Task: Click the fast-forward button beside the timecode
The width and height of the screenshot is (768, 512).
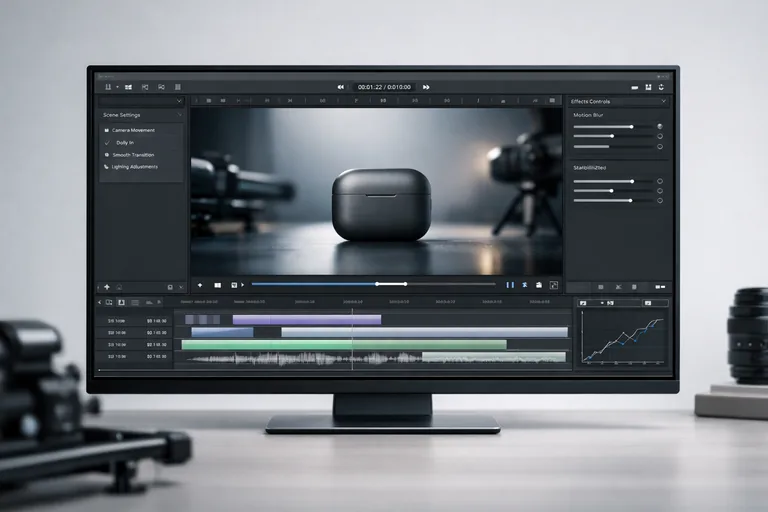Action: click(426, 87)
